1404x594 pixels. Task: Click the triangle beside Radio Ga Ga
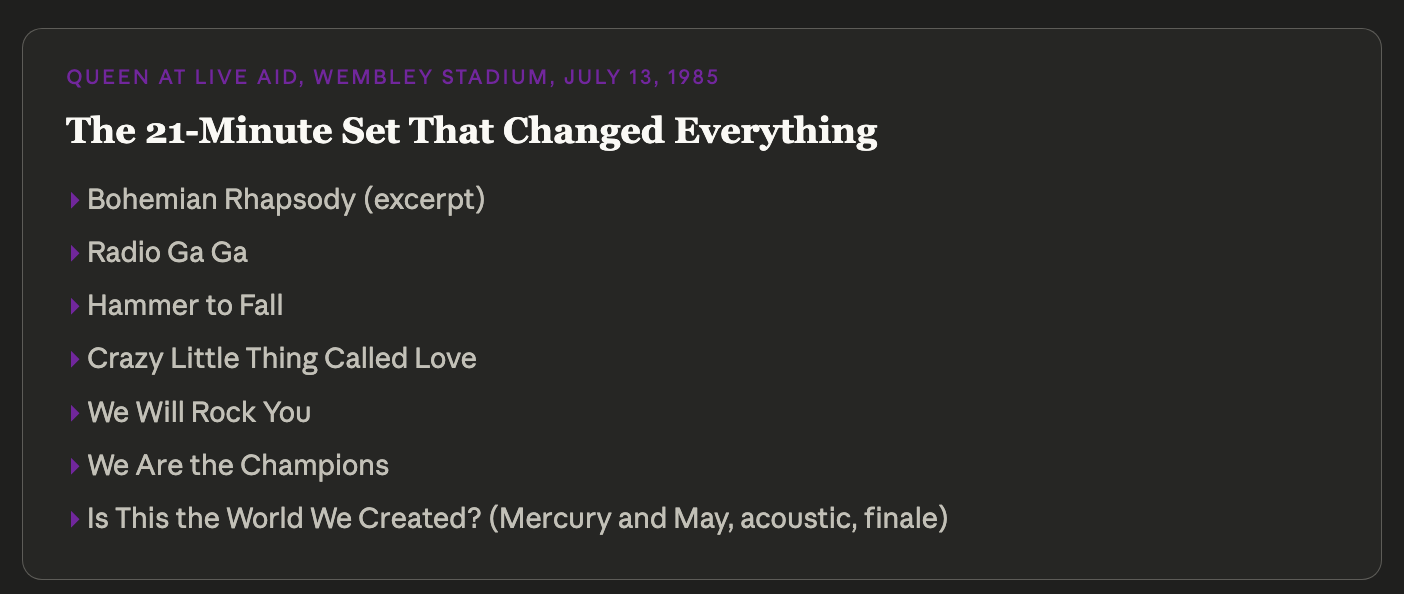point(75,254)
